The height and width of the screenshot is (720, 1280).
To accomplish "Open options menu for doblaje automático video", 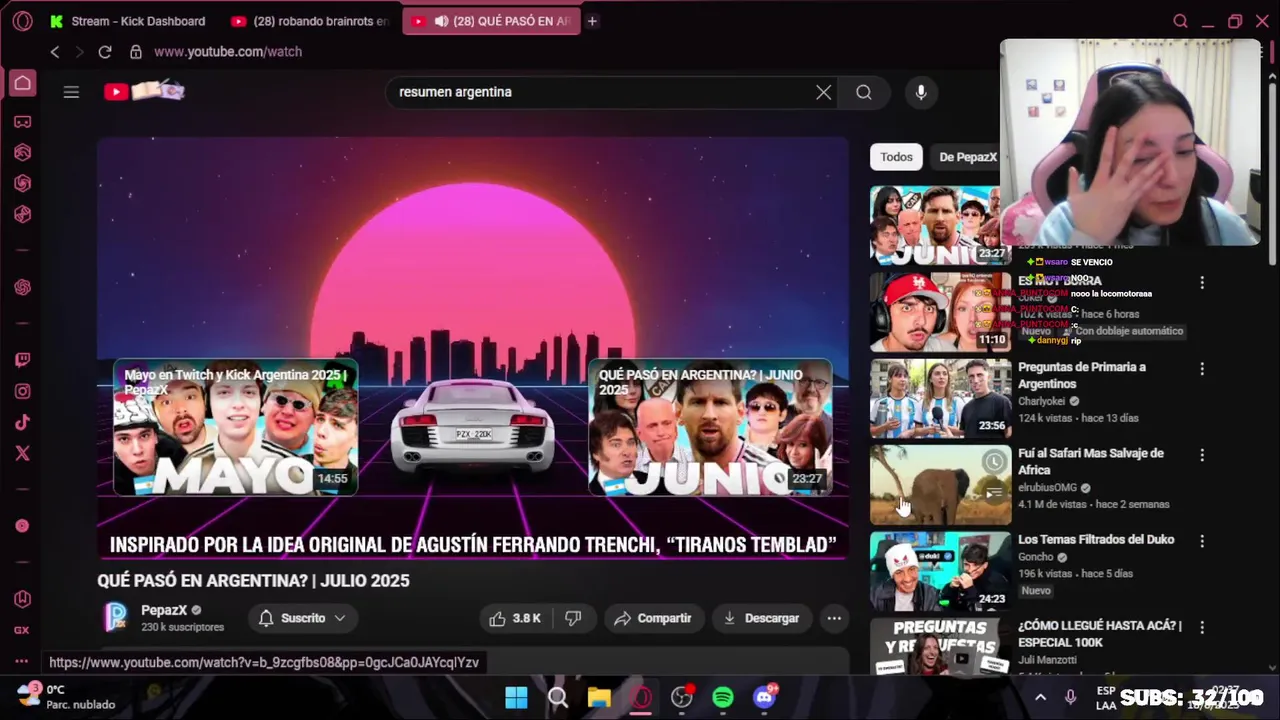I will coord(1202,283).
